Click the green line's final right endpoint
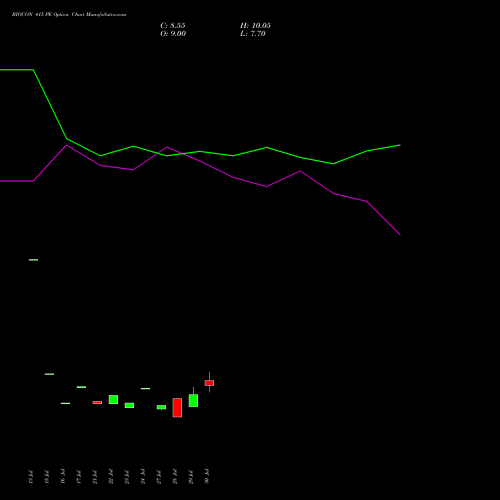The image size is (500, 500). [x=400, y=145]
